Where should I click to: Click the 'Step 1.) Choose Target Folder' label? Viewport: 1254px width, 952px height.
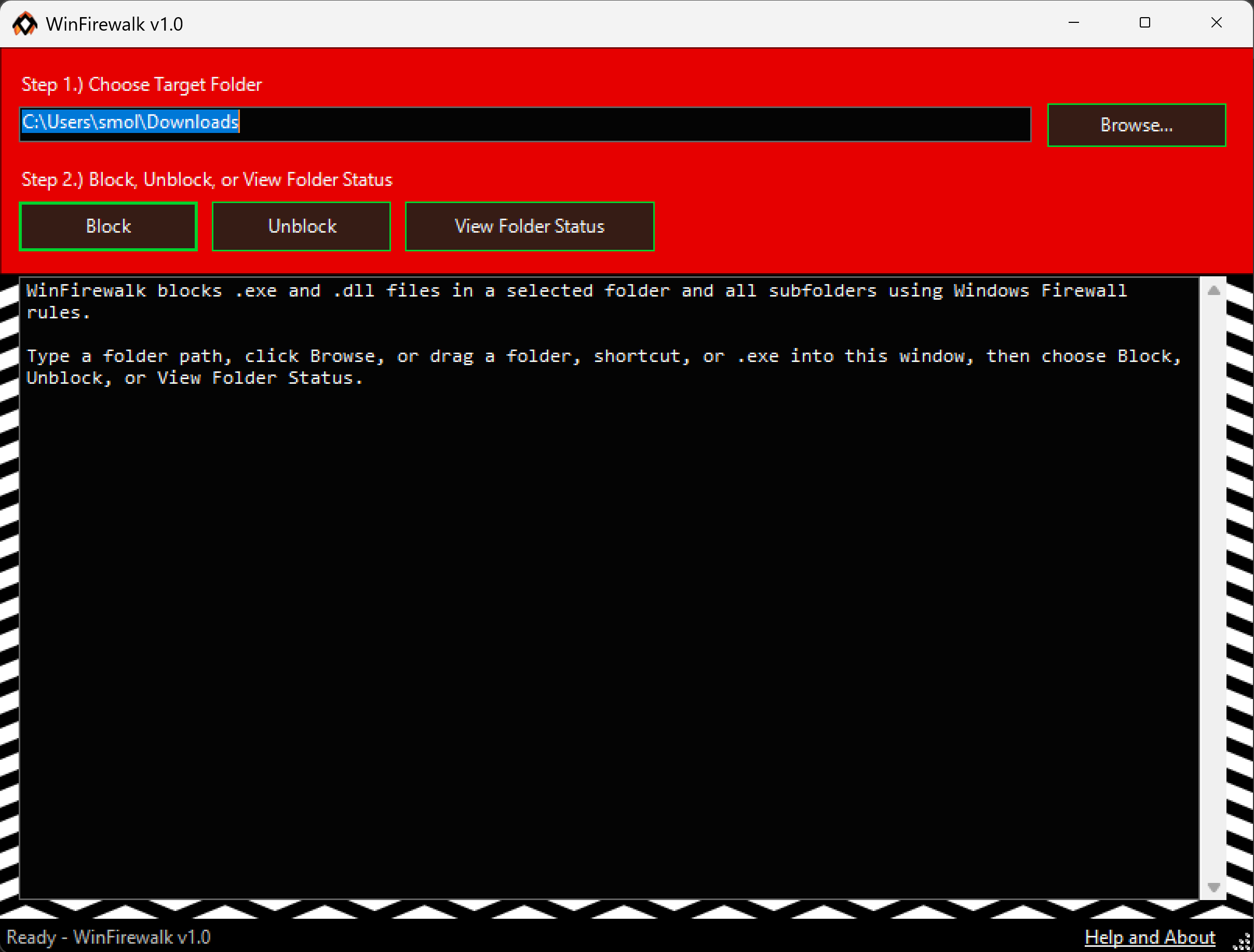pyautogui.click(x=142, y=85)
